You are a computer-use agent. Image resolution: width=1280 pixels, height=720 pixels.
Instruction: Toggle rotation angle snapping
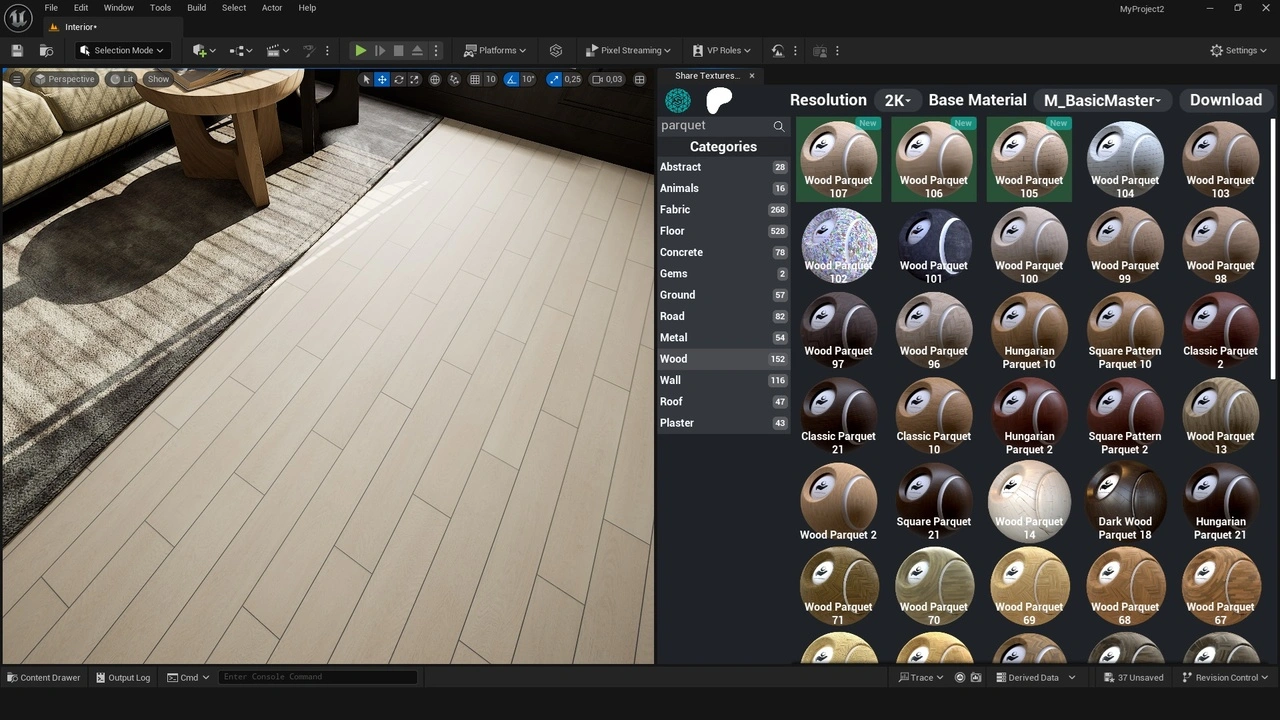click(x=512, y=79)
